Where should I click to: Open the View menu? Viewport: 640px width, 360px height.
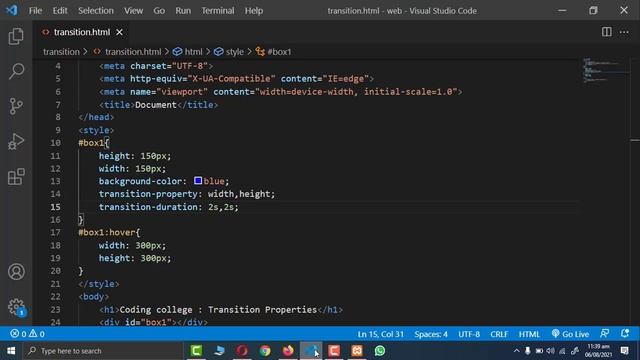click(x=133, y=11)
